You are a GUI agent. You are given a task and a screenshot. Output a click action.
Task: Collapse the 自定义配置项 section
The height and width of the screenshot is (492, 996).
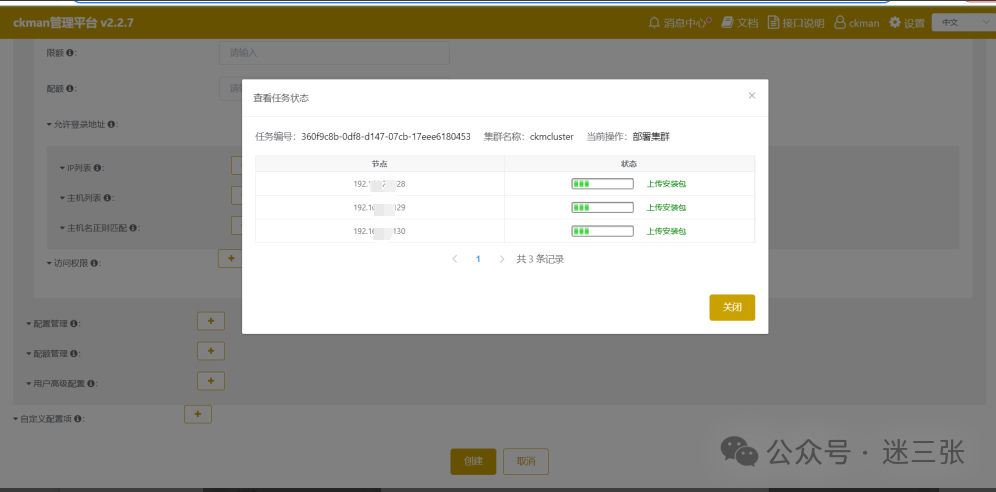click(15, 419)
